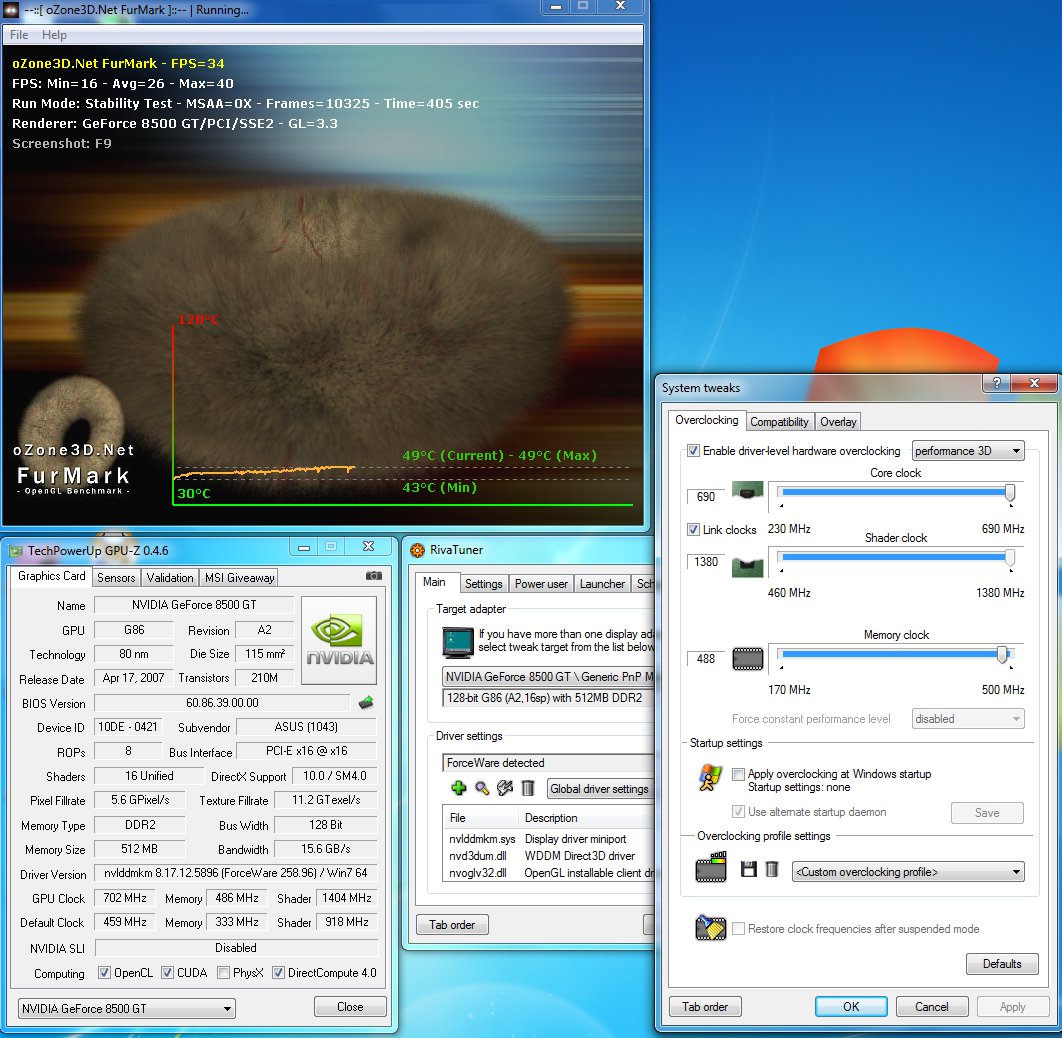Open the Custom overclocking profile dropdown
1062x1038 pixels.
[x=908, y=871]
